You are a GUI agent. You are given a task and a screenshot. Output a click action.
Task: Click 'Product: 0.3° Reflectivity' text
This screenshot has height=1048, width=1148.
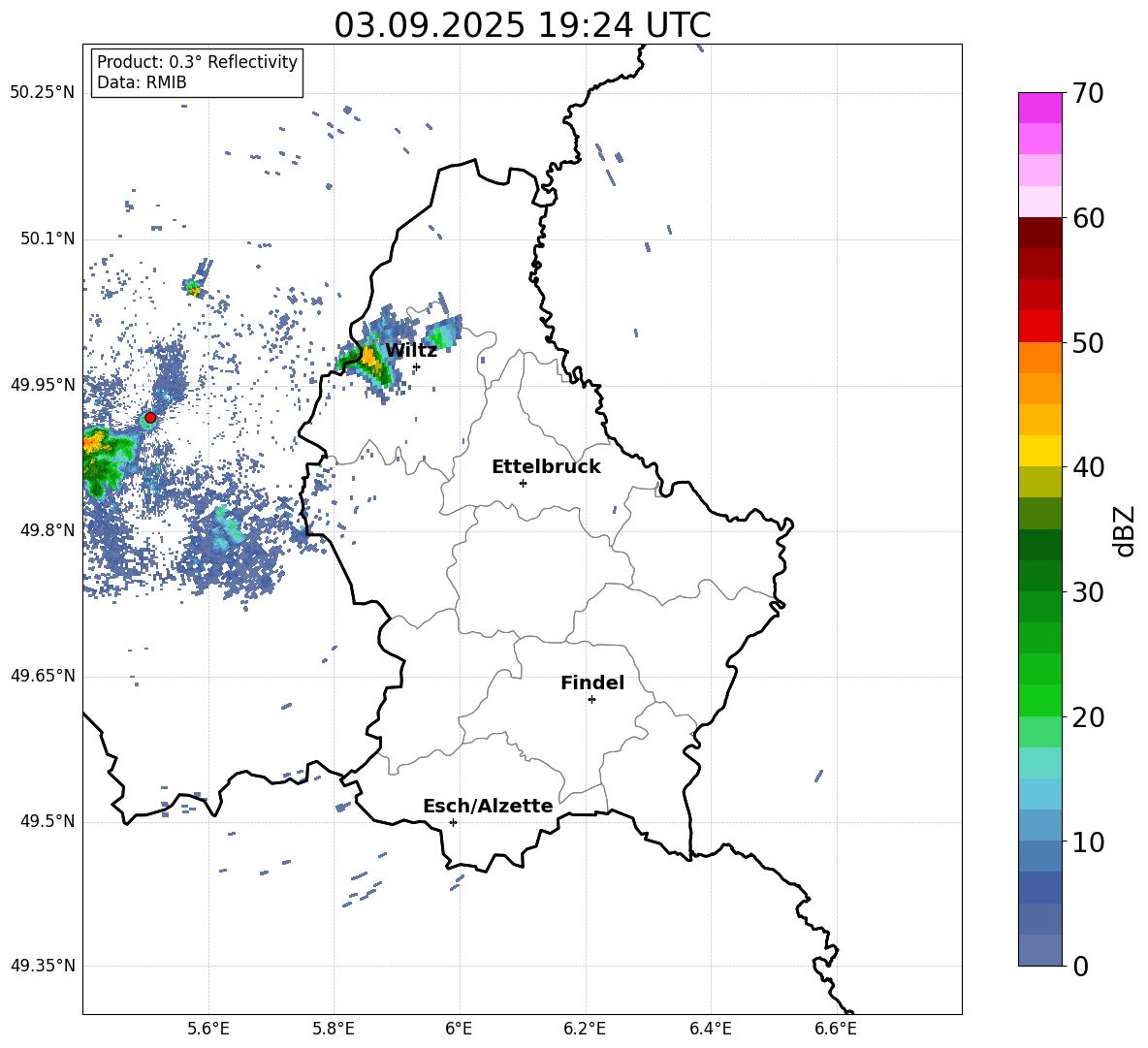tap(197, 62)
